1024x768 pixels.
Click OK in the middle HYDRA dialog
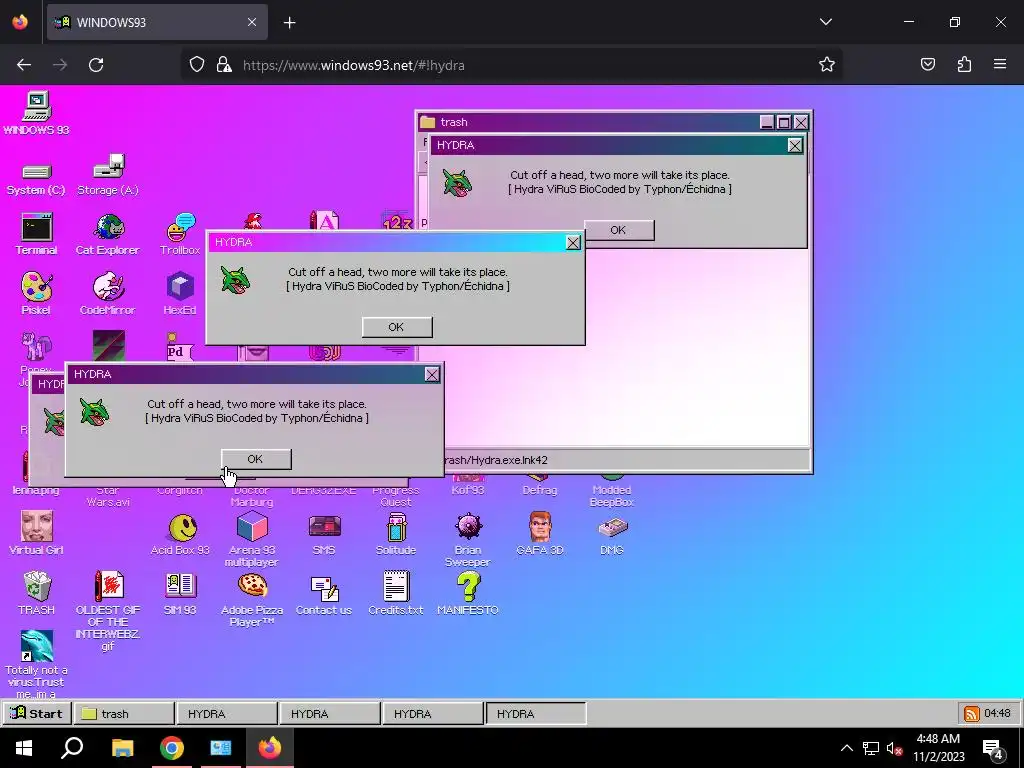coord(396,327)
